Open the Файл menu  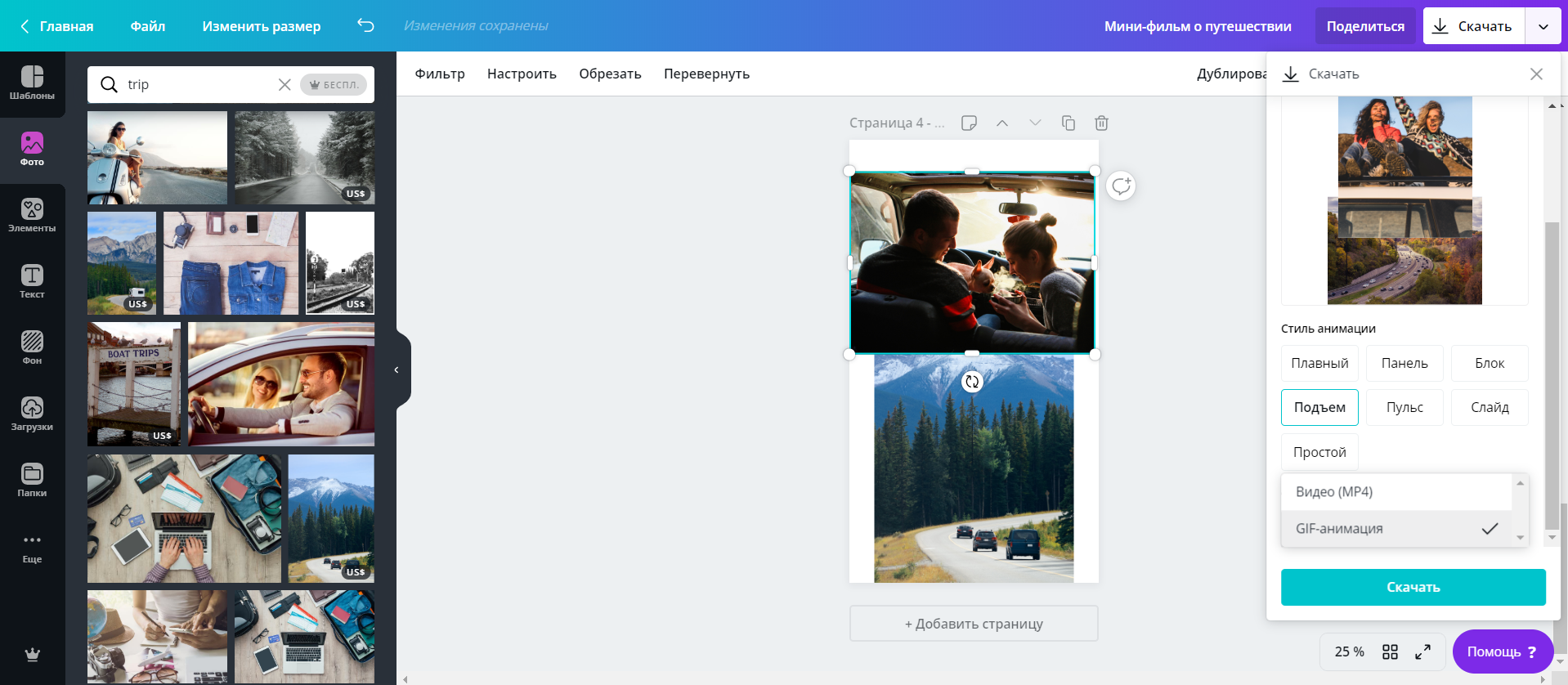[x=148, y=26]
